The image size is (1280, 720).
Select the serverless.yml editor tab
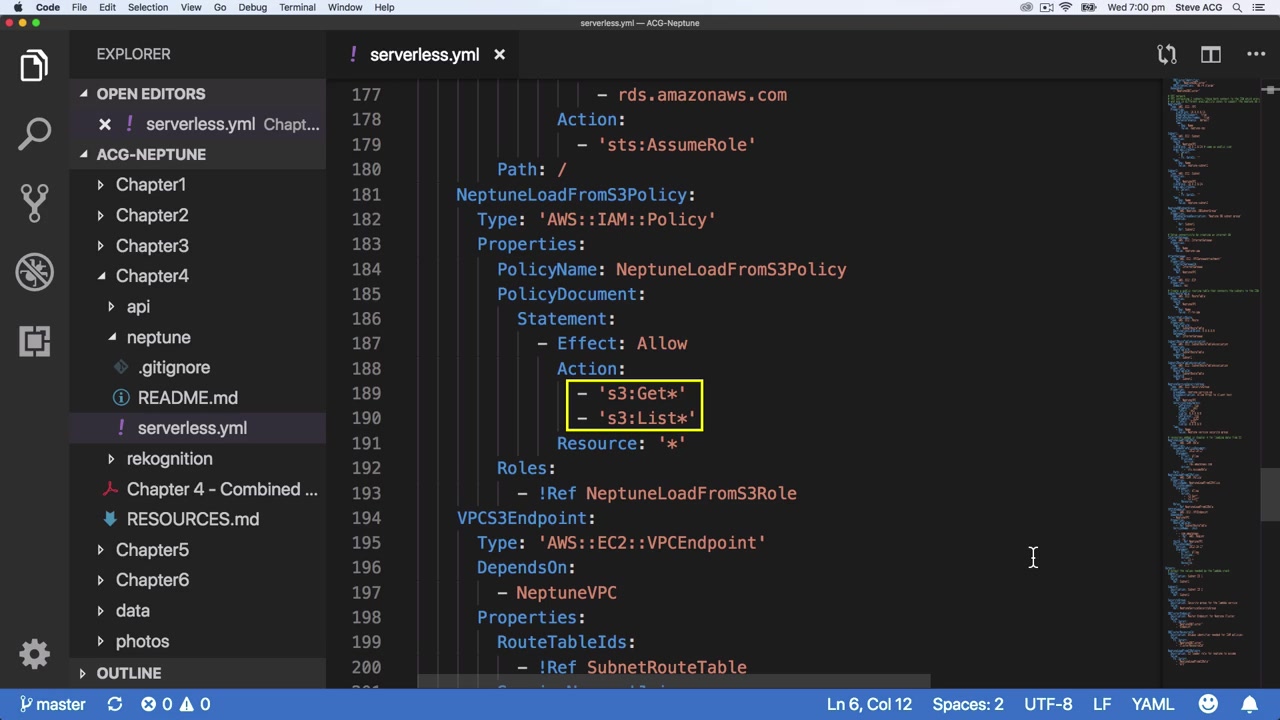click(x=424, y=55)
